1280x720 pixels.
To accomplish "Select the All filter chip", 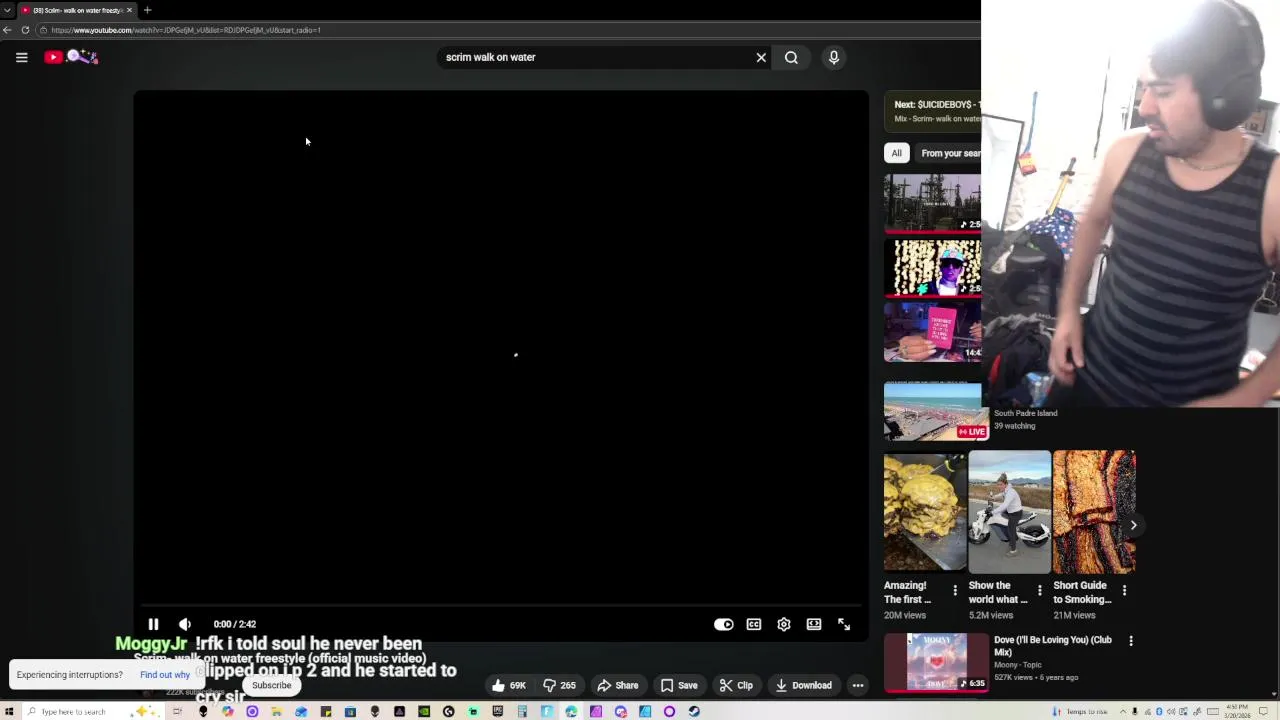I will (x=896, y=153).
